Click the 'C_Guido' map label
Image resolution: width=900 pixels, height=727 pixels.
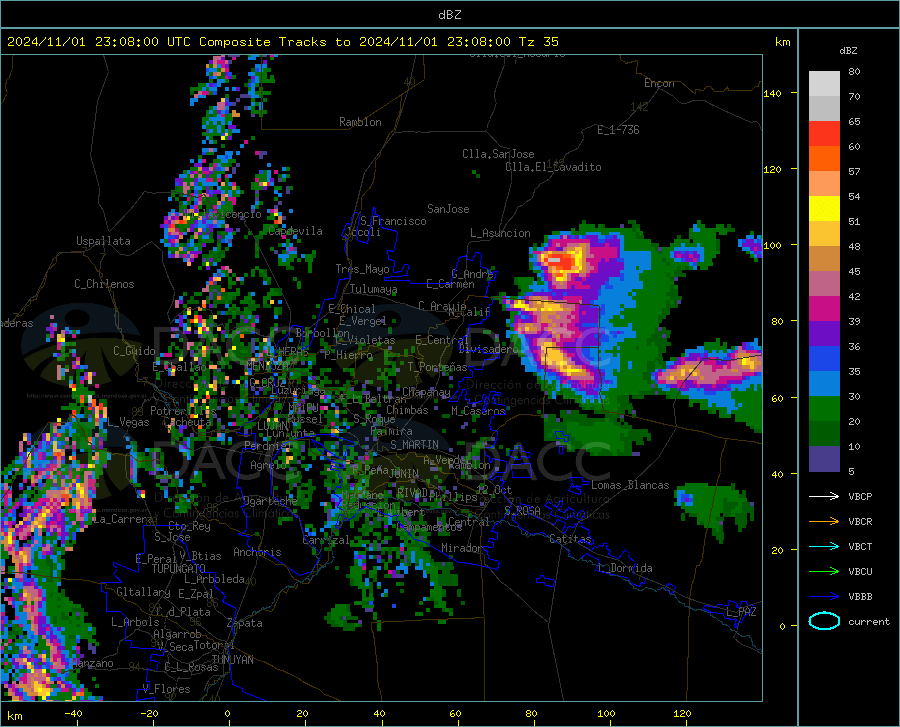tap(134, 351)
